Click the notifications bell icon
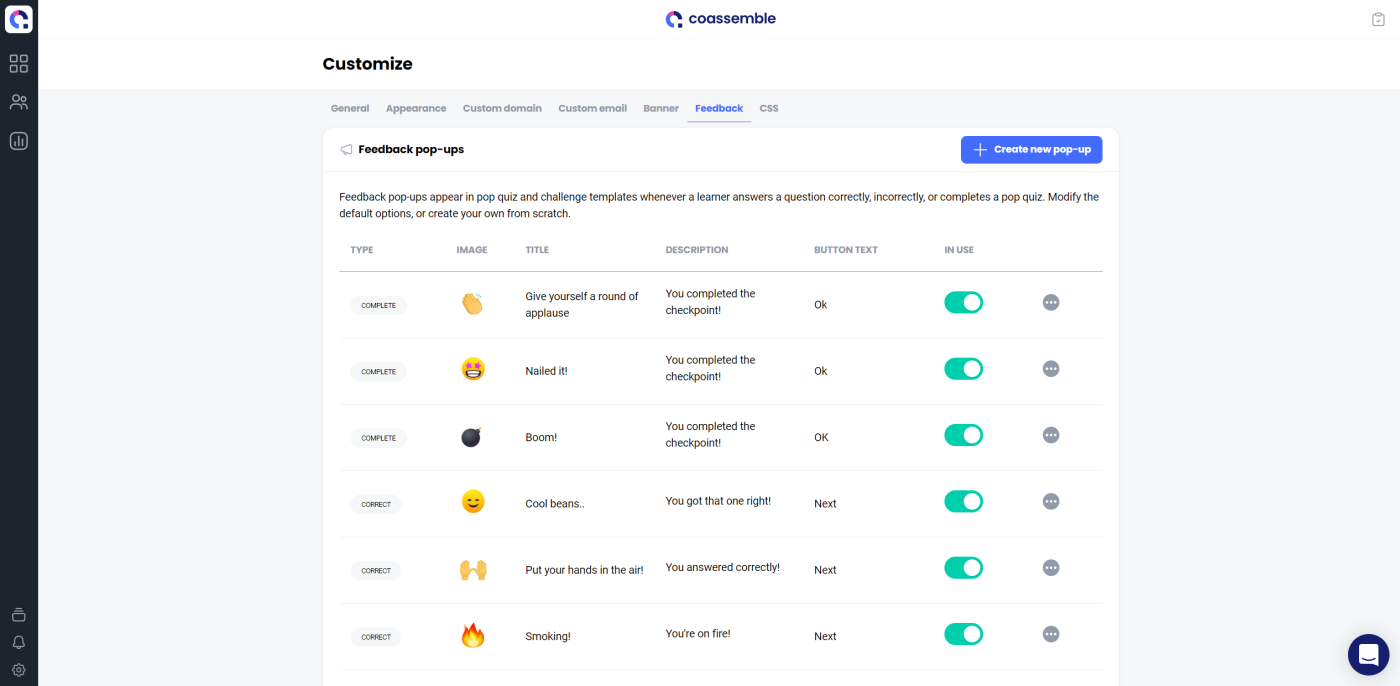The width and height of the screenshot is (1400, 686). [x=19, y=642]
